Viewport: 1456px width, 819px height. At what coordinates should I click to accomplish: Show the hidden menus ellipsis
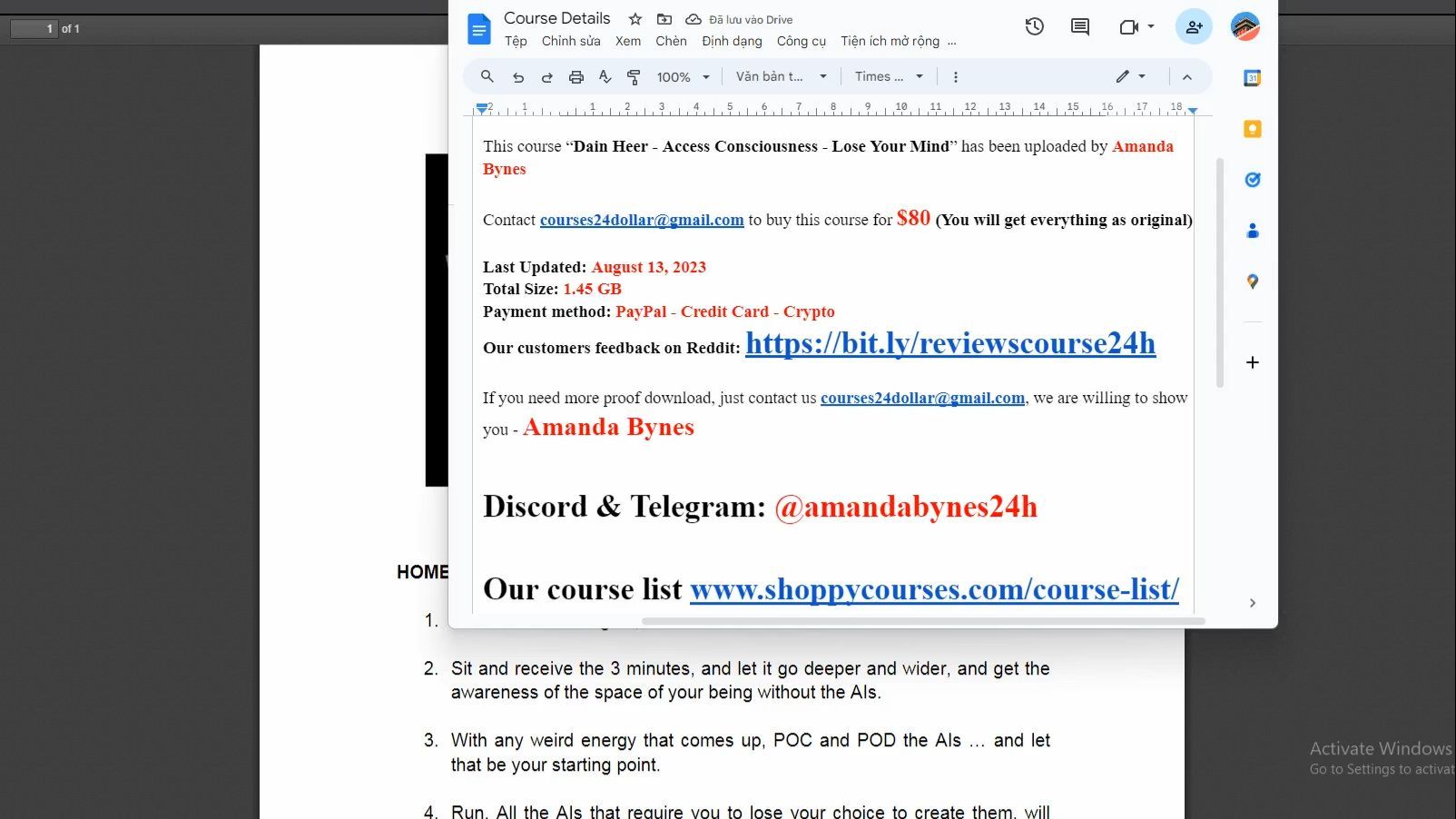(x=951, y=41)
